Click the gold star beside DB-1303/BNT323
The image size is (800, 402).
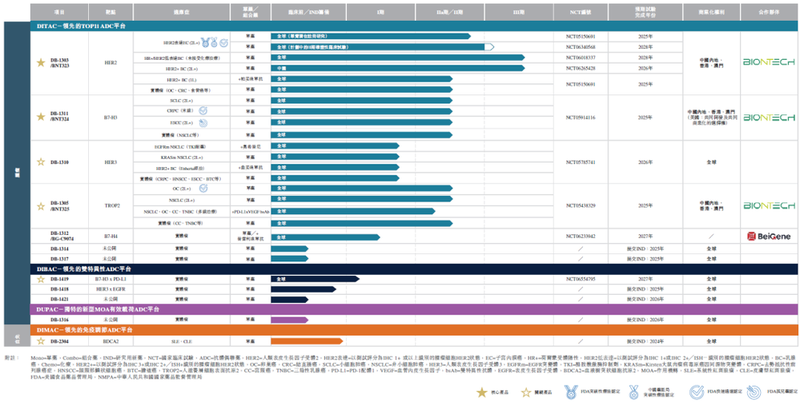tap(41, 63)
